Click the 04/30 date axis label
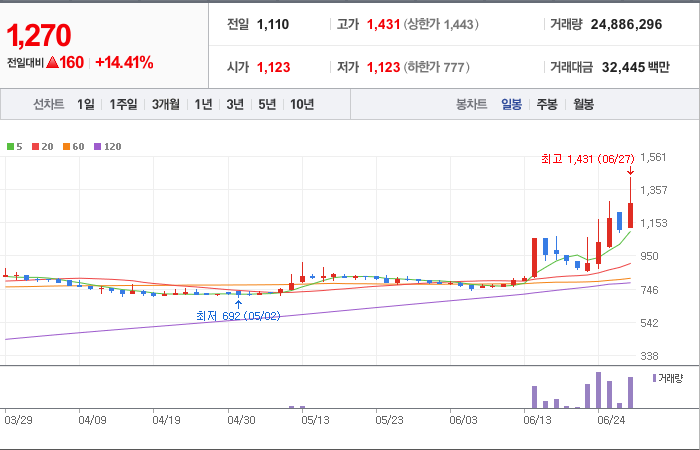 coord(241,421)
